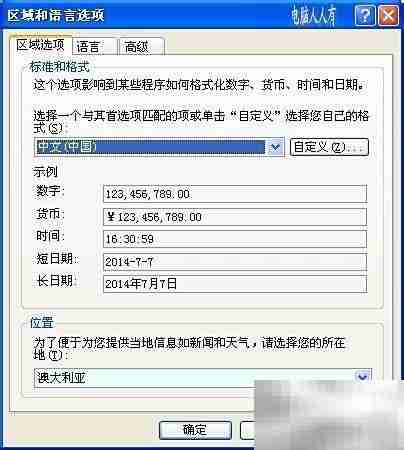Screen dimensions: 404x450
Task: Open the 高级 tab
Action: point(141,47)
